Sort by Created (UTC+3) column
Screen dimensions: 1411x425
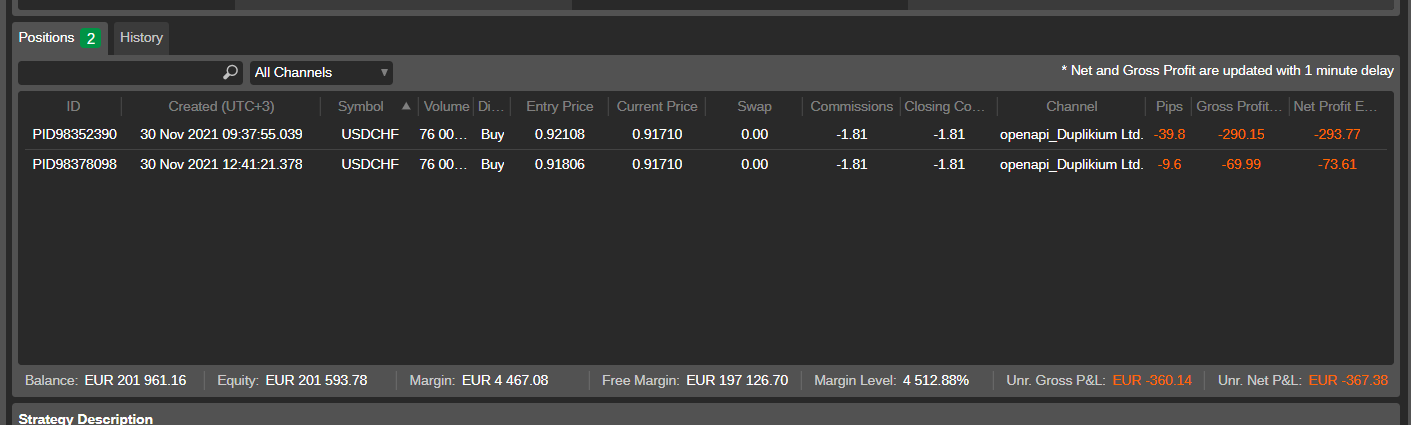tap(221, 106)
